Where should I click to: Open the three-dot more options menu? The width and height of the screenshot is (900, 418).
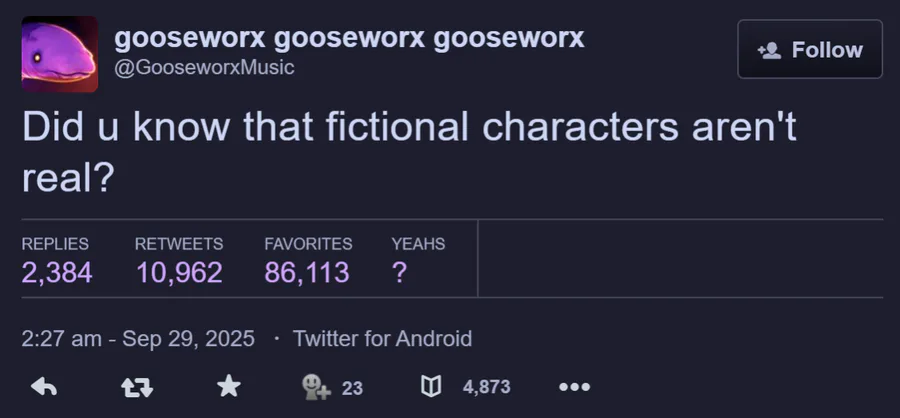point(574,387)
